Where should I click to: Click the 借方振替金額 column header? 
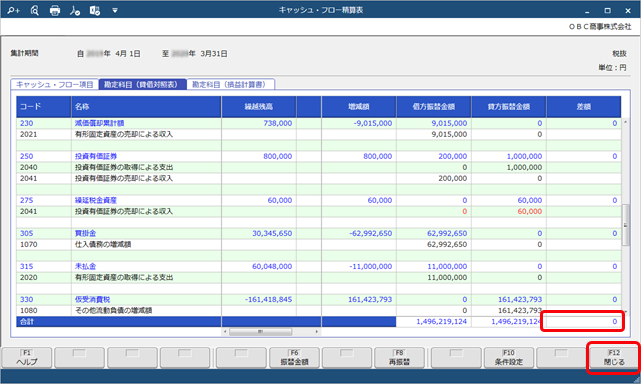tap(434, 107)
